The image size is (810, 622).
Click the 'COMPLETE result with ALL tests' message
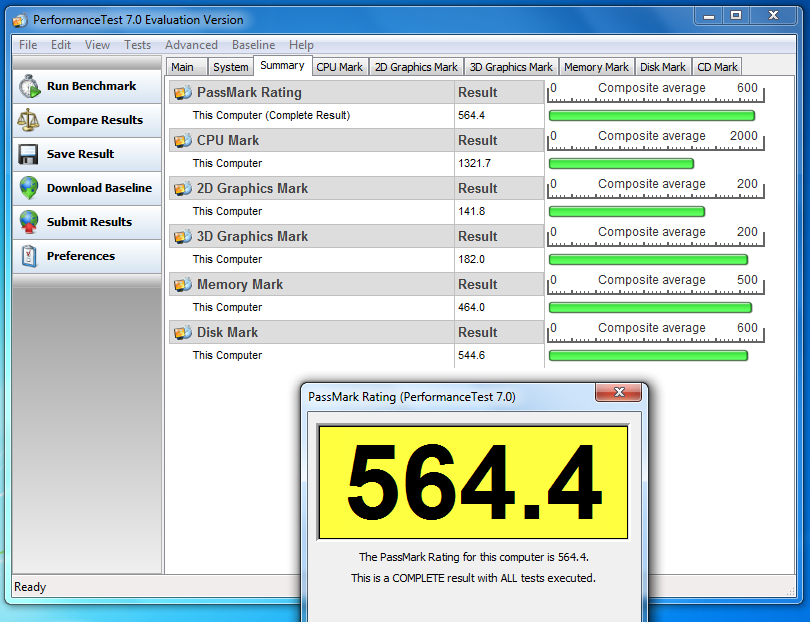click(473, 578)
